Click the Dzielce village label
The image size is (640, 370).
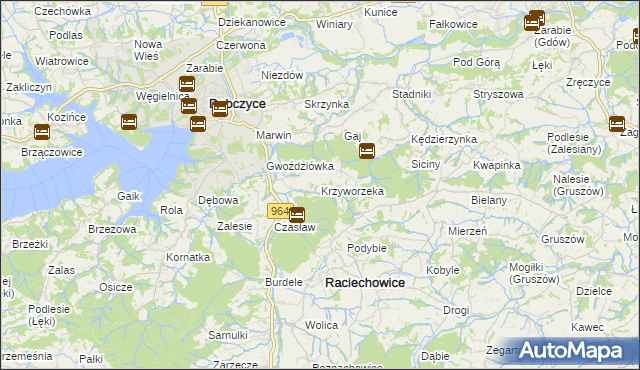click(594, 292)
